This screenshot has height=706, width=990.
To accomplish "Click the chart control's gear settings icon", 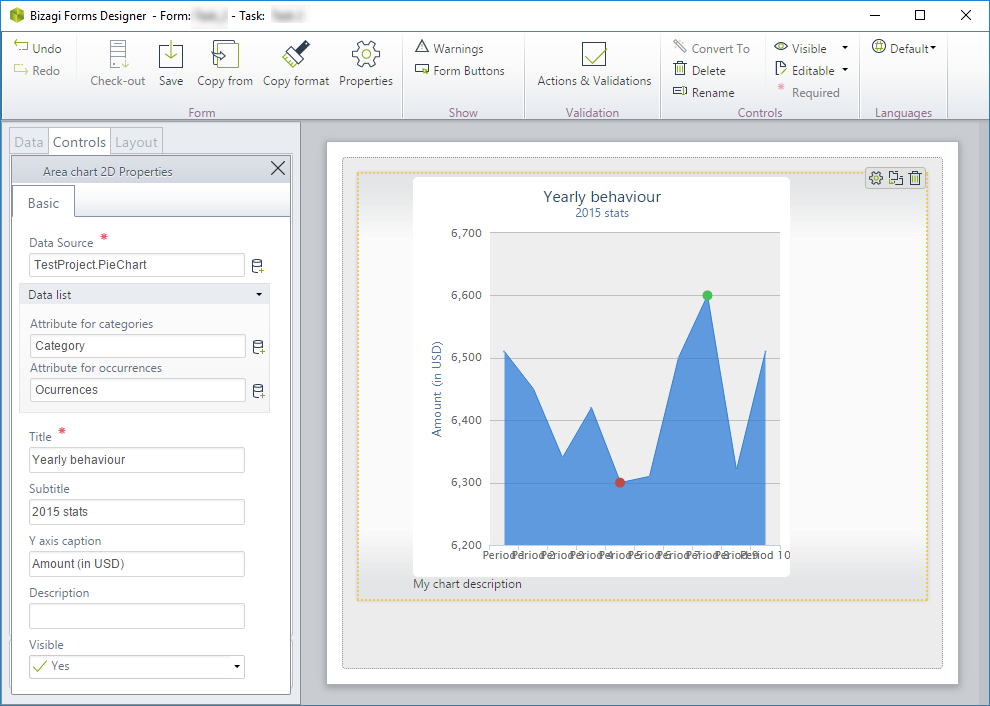I will [x=875, y=178].
